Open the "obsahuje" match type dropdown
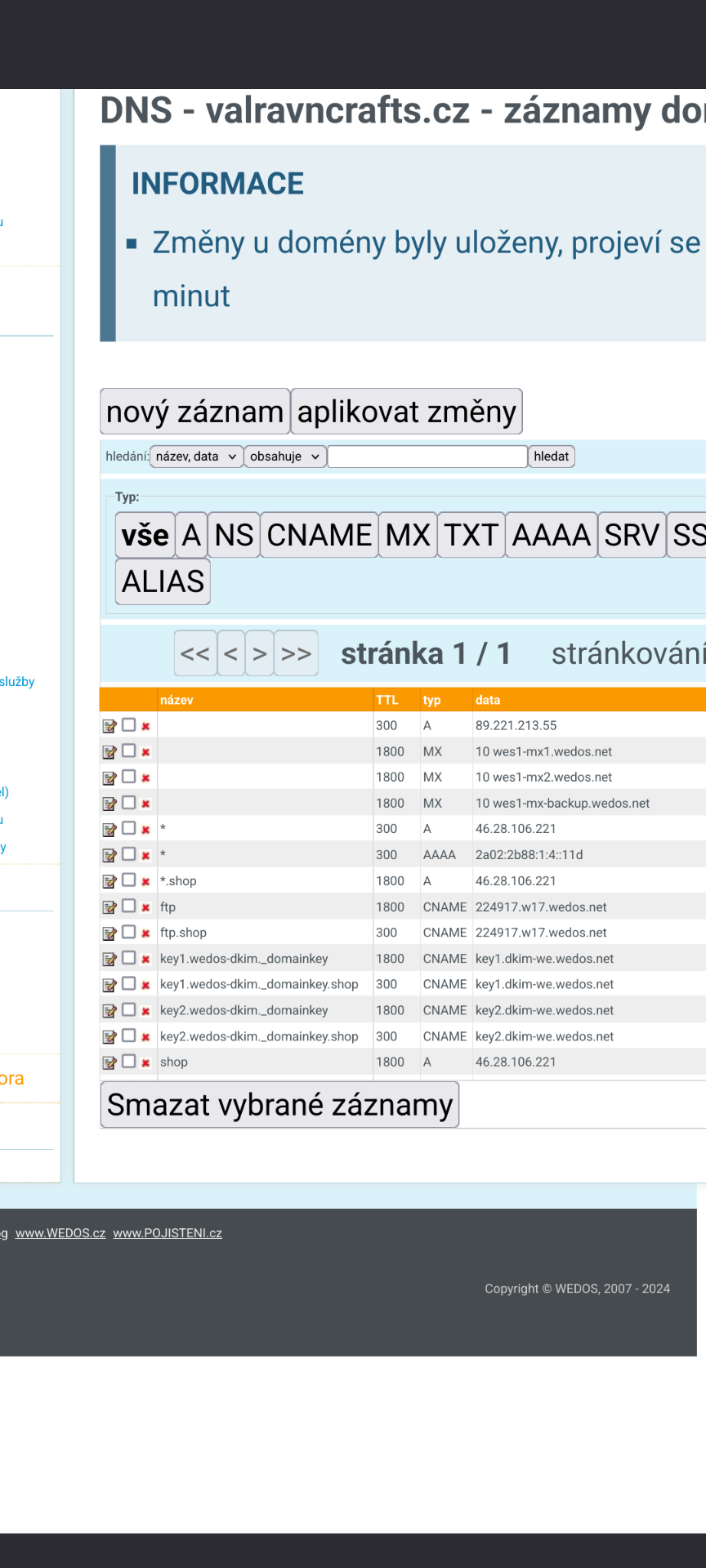The height and width of the screenshot is (1568, 706). 284,457
